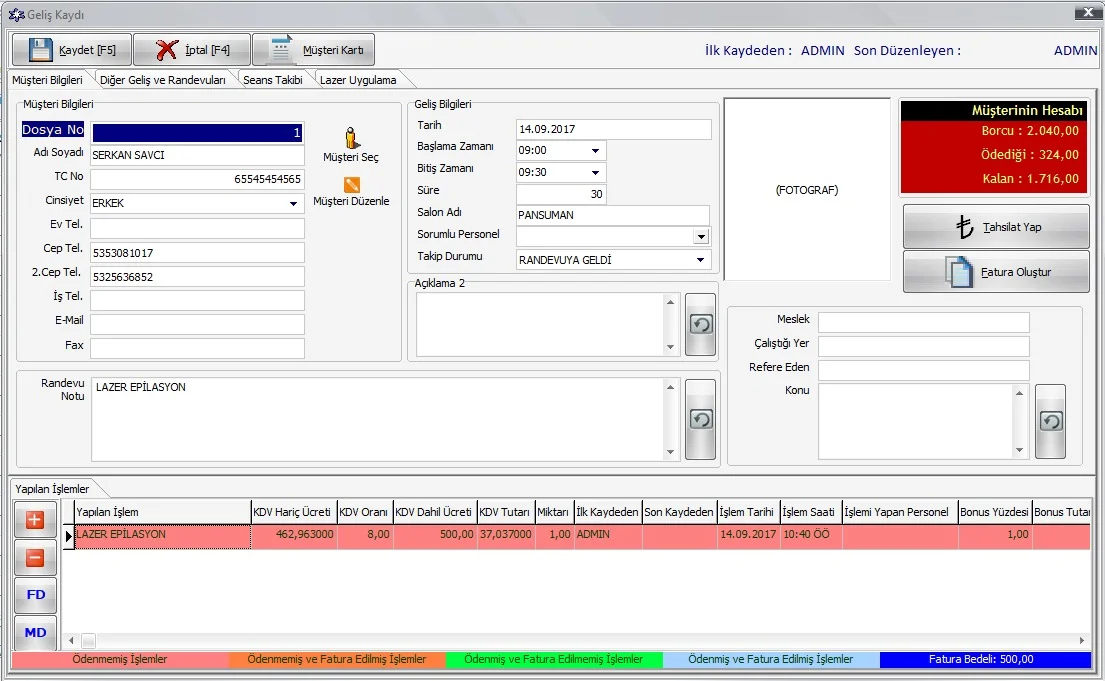Click the Dosya No field
This screenshot has height=681, width=1105.
point(197,132)
